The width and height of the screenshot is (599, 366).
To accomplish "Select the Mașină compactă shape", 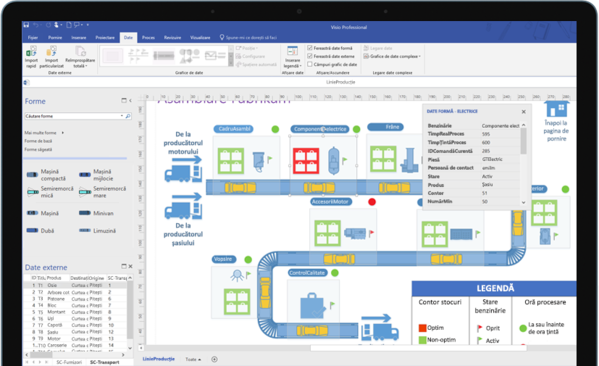I will pos(46,175).
